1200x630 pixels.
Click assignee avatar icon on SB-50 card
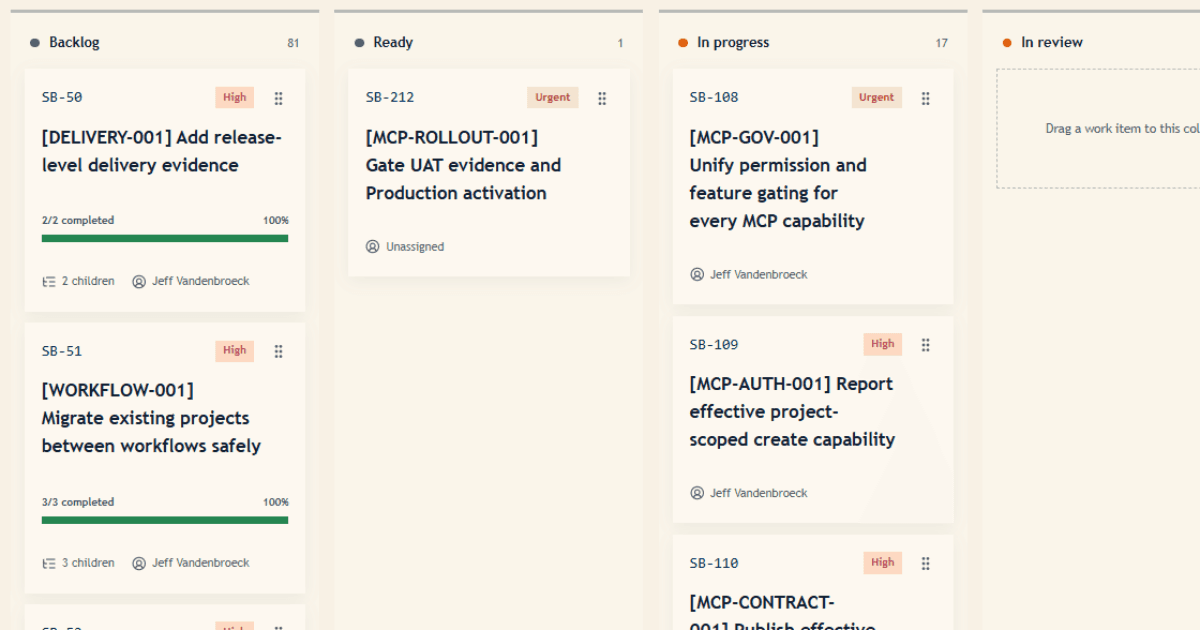tap(139, 282)
